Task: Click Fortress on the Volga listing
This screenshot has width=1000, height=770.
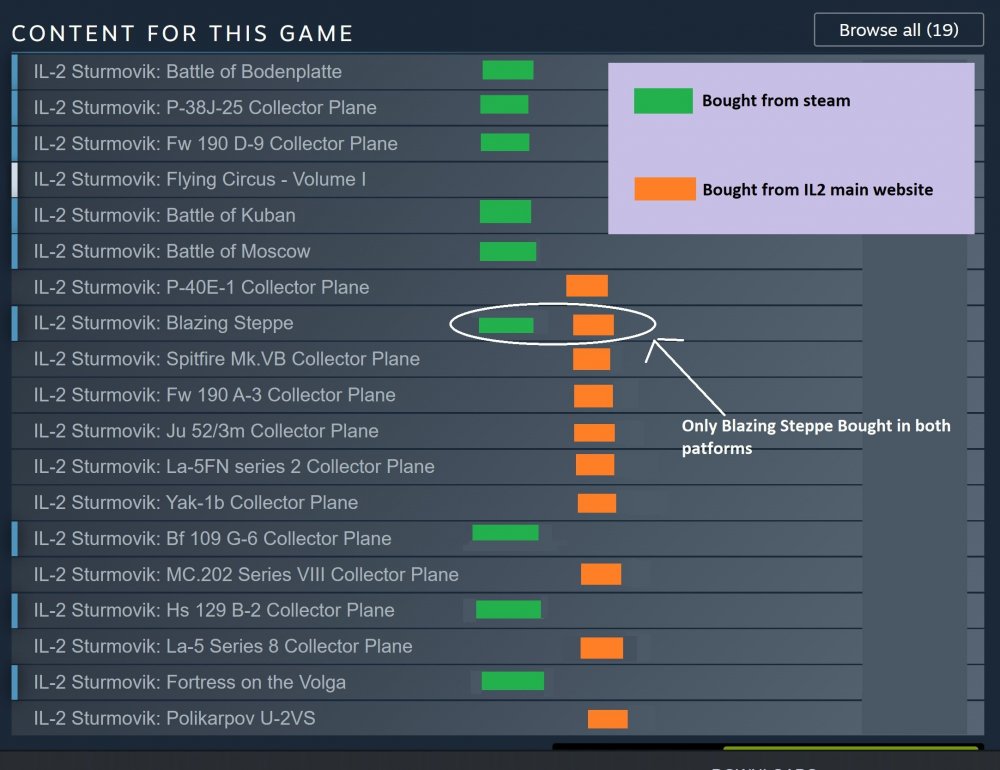Action: click(x=190, y=683)
